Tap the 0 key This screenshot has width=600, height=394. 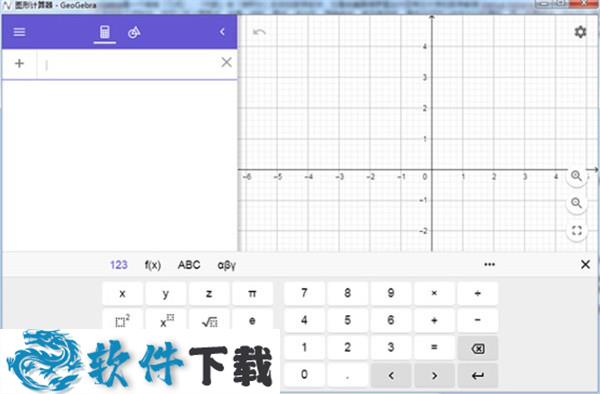point(304,375)
